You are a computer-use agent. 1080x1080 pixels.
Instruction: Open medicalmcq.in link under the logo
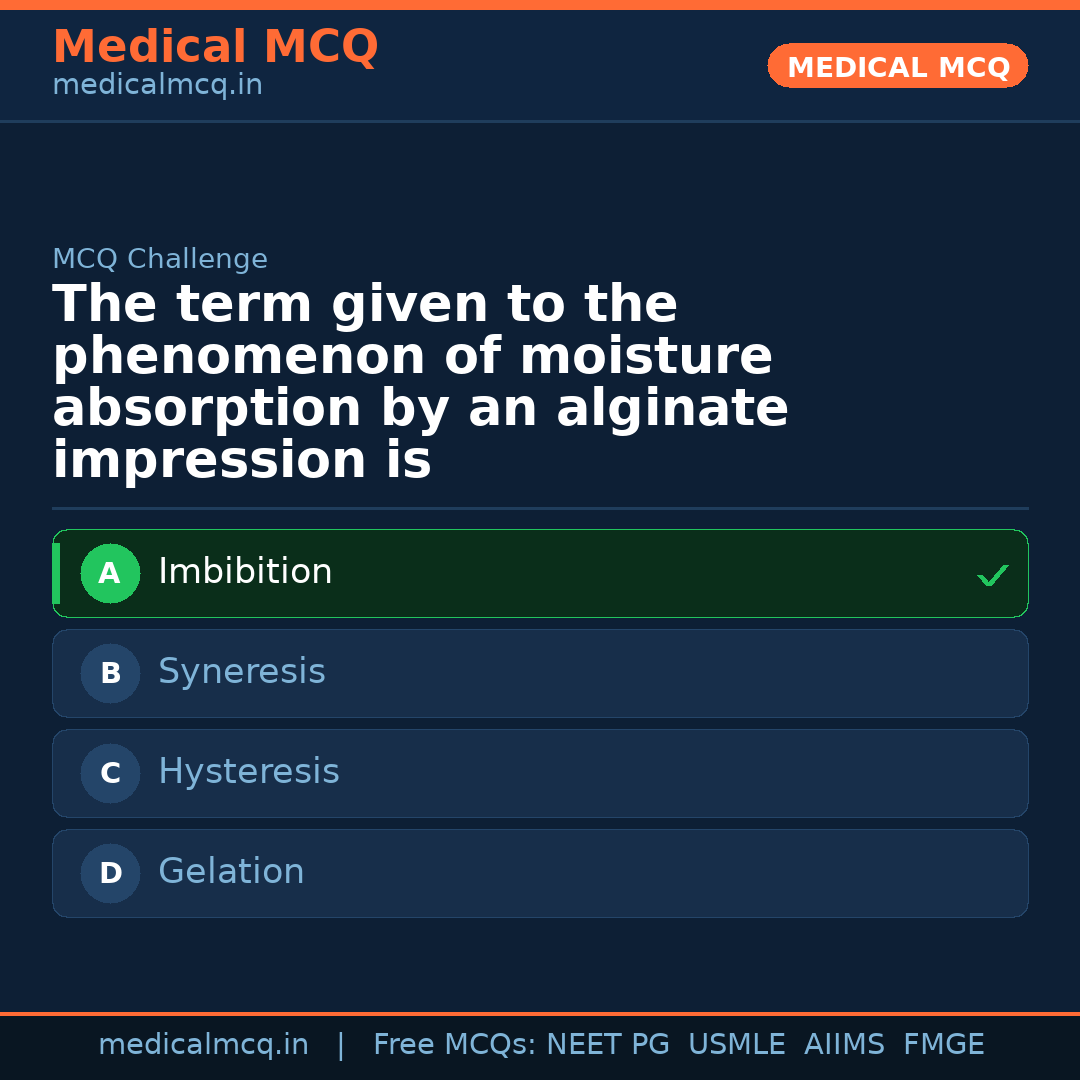(156, 84)
